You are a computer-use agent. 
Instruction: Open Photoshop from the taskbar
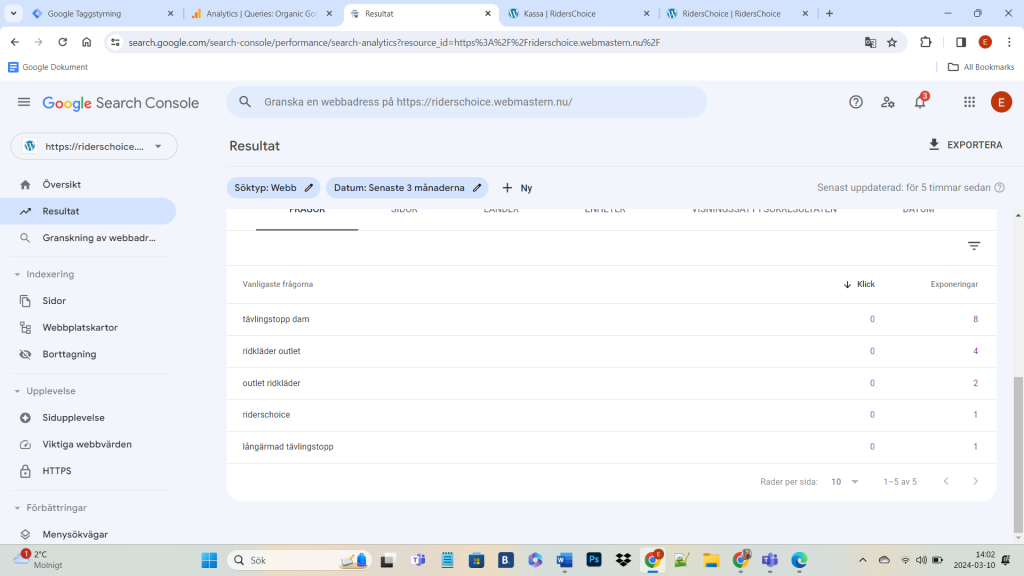click(x=594, y=560)
